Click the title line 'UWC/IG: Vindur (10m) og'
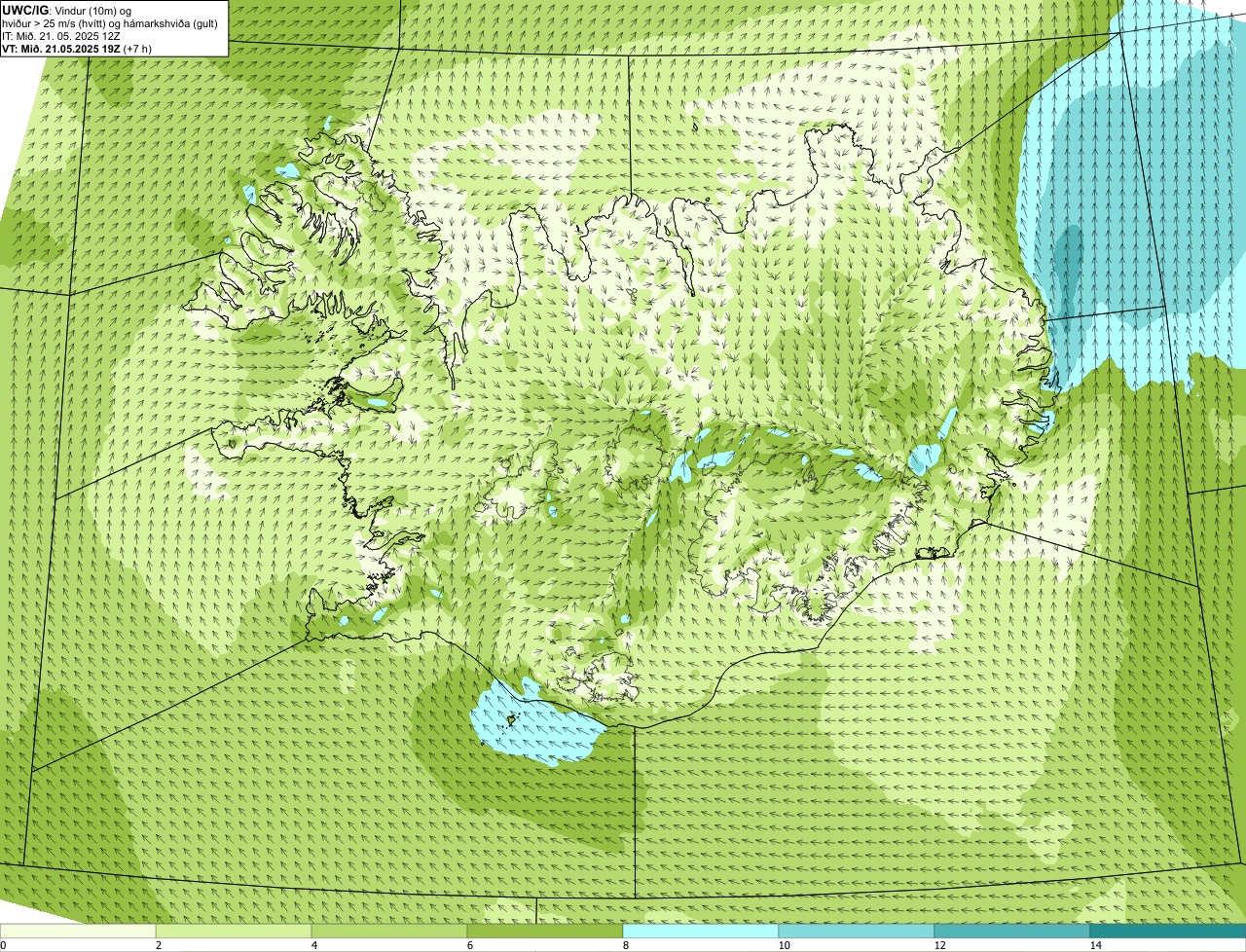The width and height of the screenshot is (1246, 952). tap(67, 10)
